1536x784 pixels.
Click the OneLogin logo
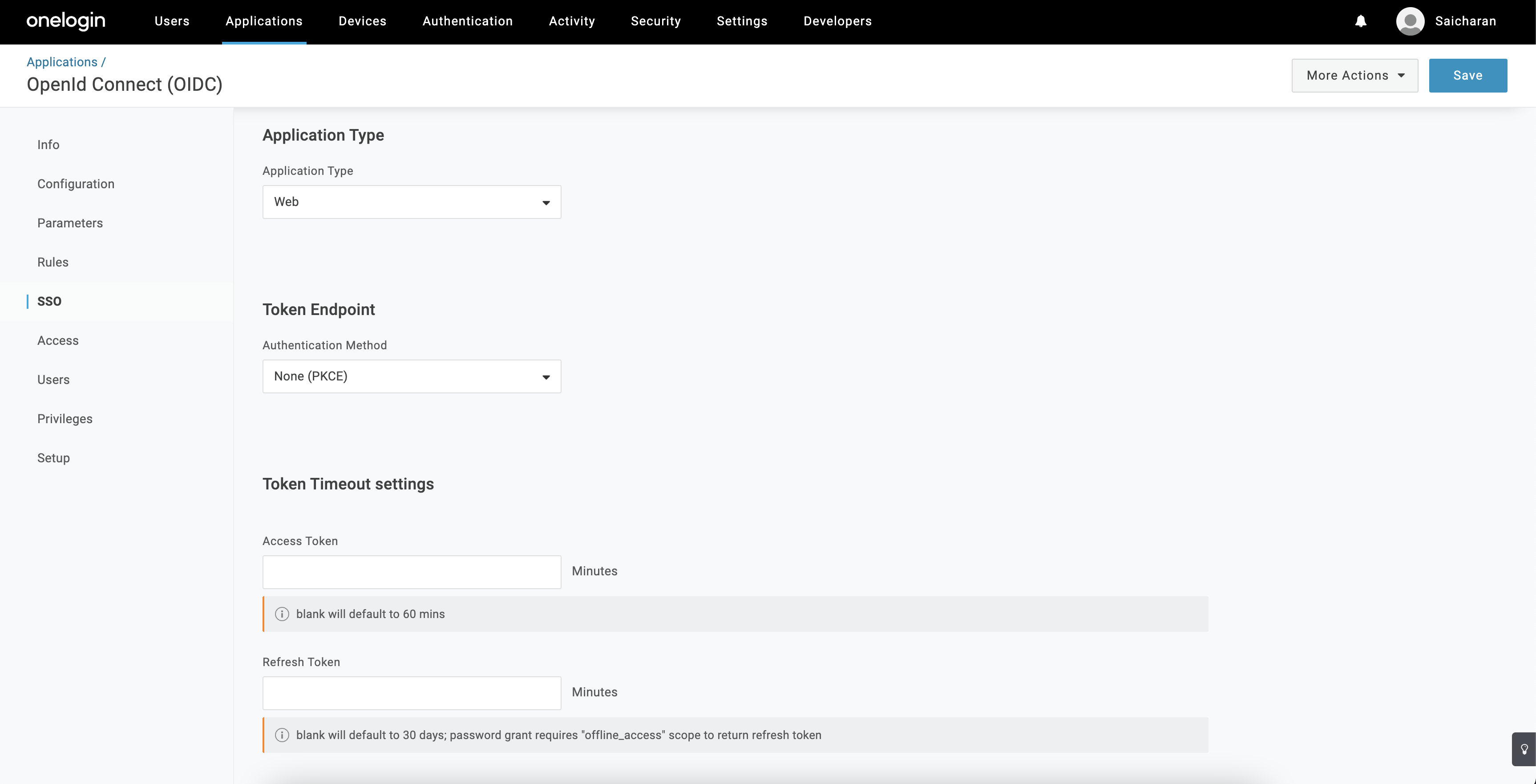point(65,21)
